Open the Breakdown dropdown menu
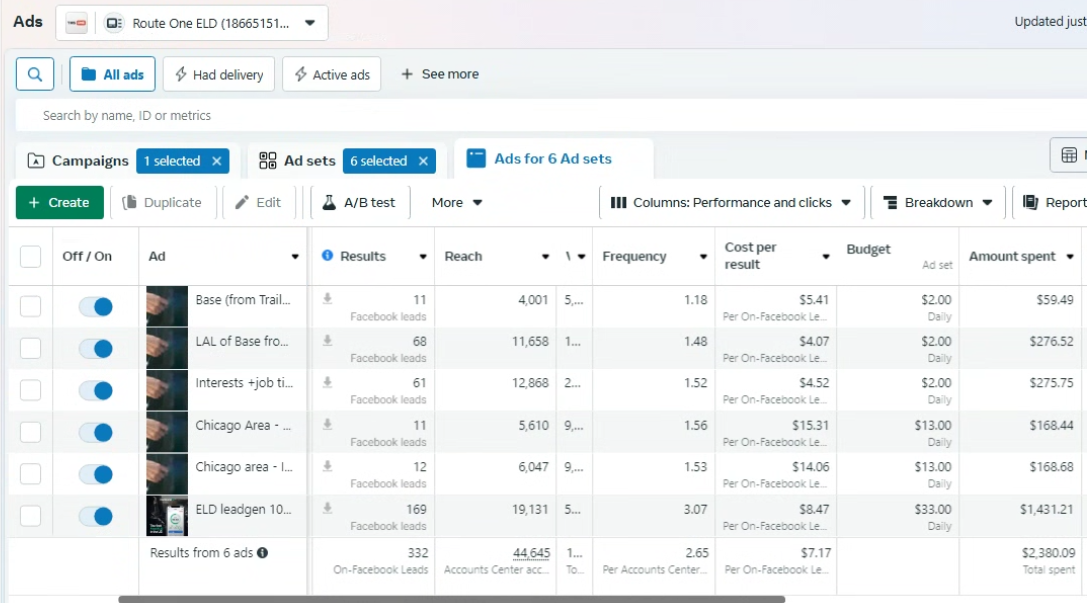 point(937,202)
